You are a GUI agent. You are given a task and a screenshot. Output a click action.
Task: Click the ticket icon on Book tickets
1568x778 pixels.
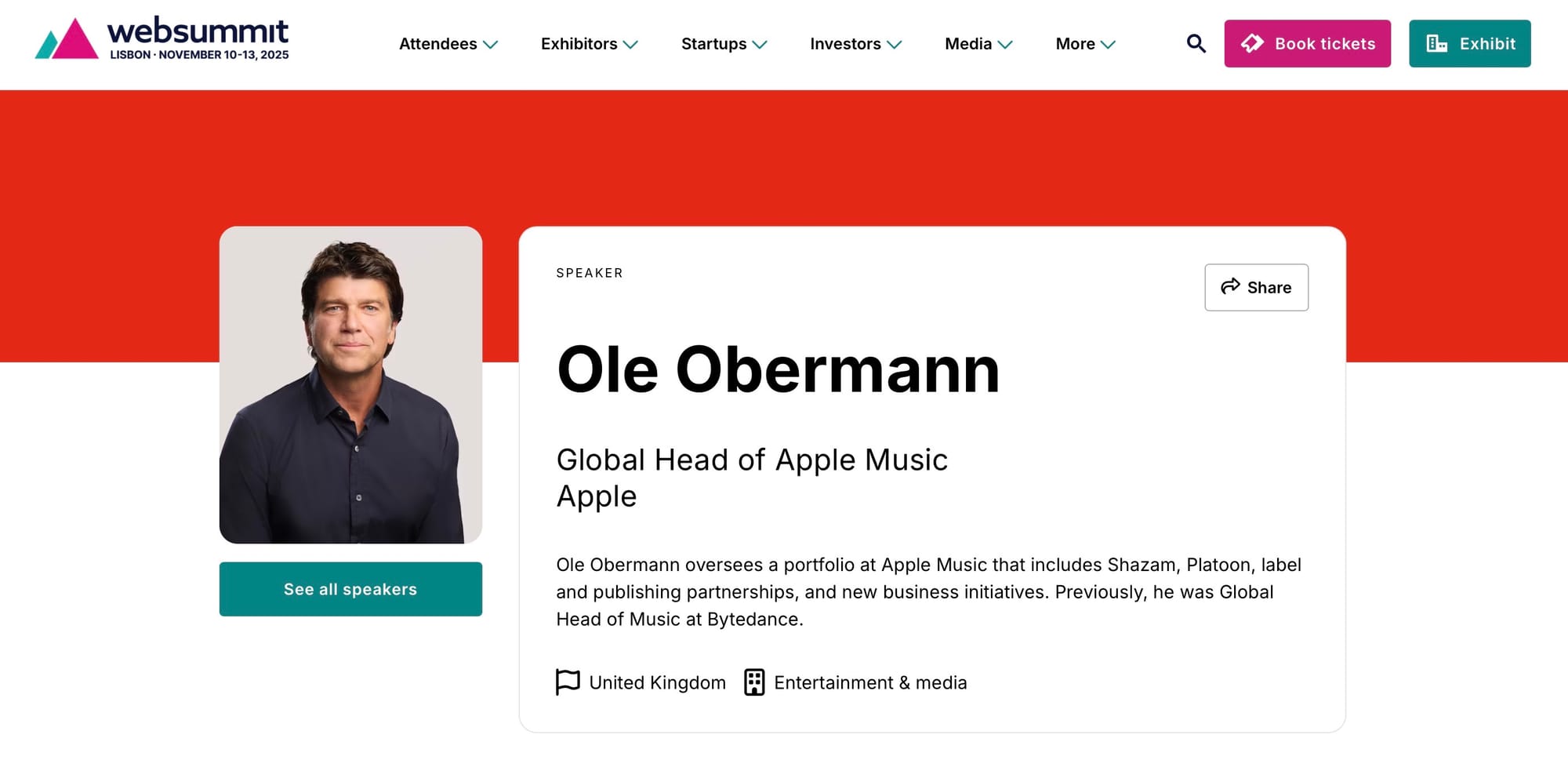[x=1252, y=43]
